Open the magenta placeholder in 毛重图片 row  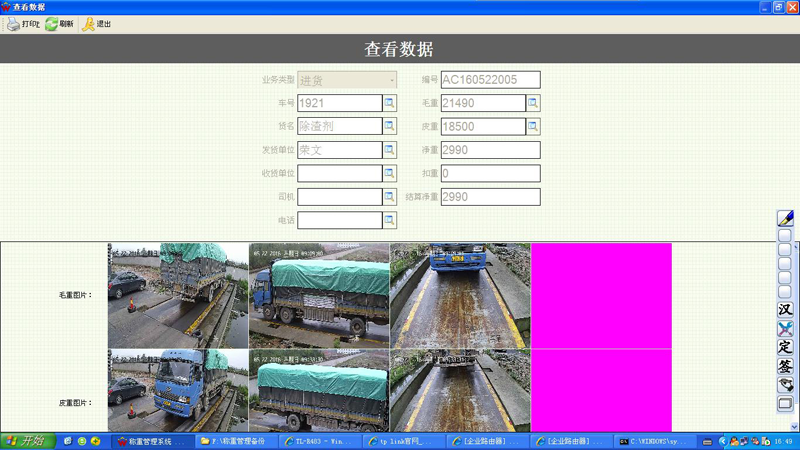(x=601, y=295)
